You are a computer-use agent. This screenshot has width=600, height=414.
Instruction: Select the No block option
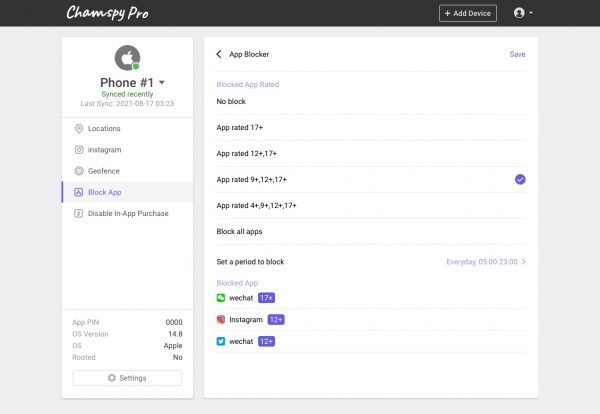(371, 101)
